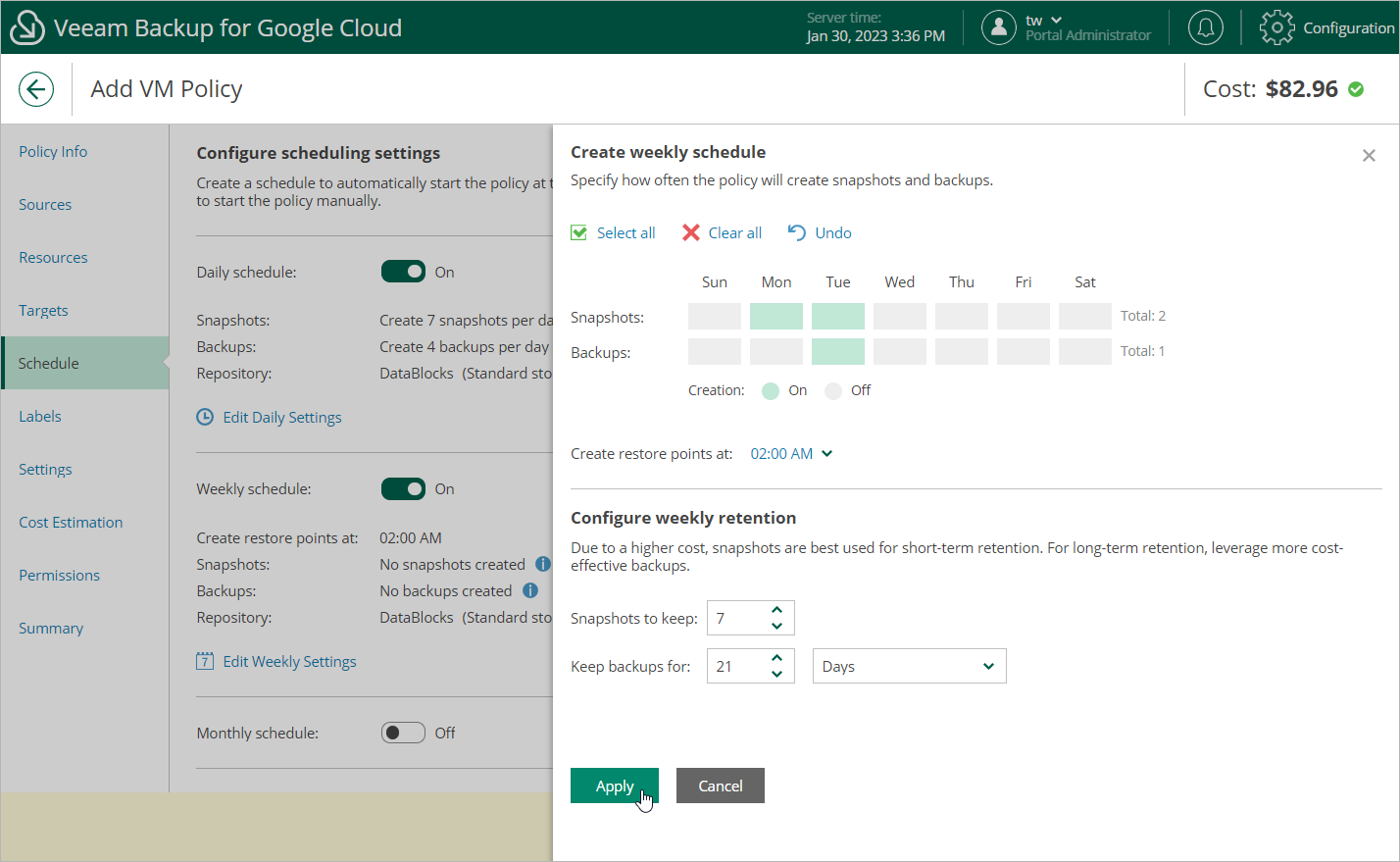The width and height of the screenshot is (1400, 862).
Task: Click the info icon next to No snapshots created
Action: tap(543, 564)
